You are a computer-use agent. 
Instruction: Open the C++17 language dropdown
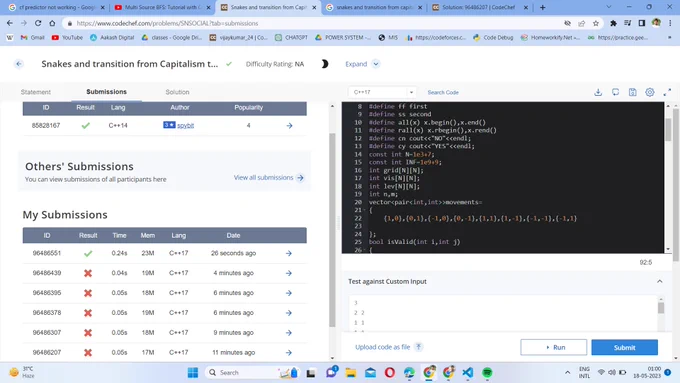[x=382, y=92]
